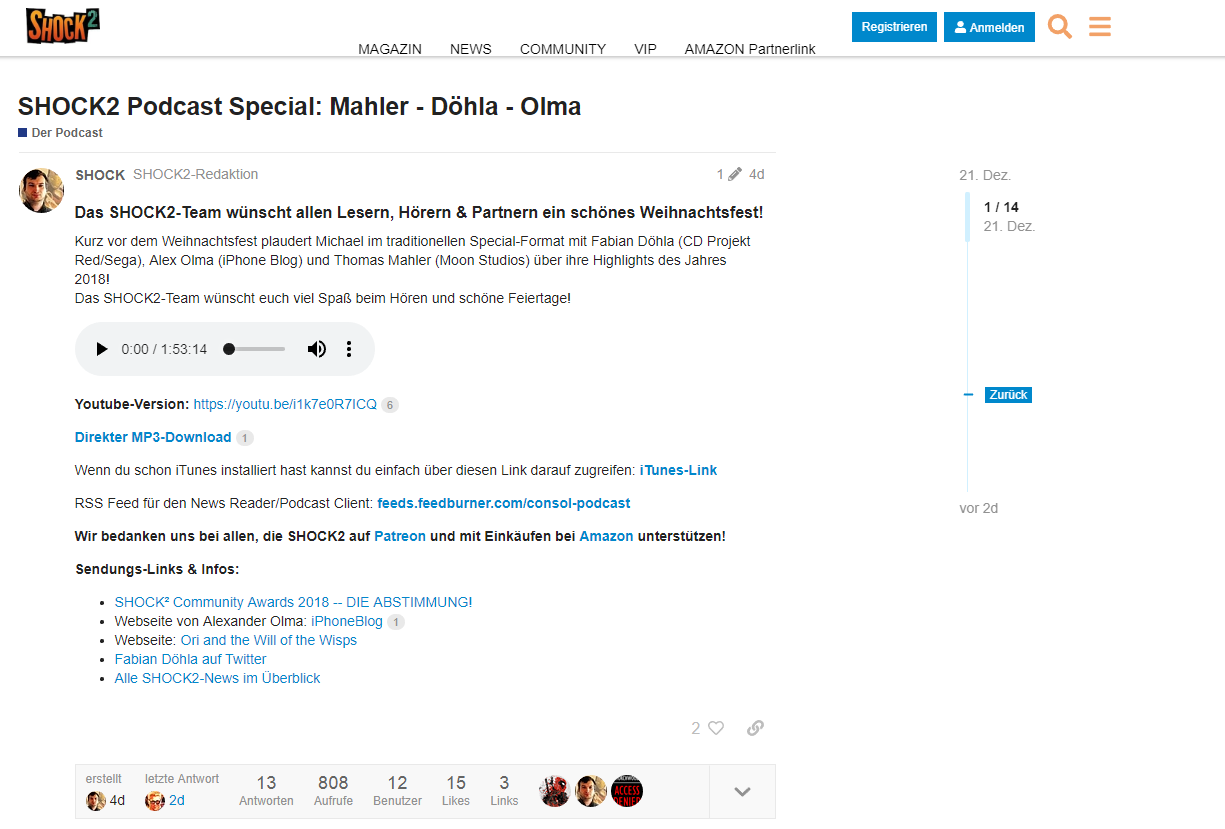
Task: Open audio player more options menu
Action: tap(349, 349)
